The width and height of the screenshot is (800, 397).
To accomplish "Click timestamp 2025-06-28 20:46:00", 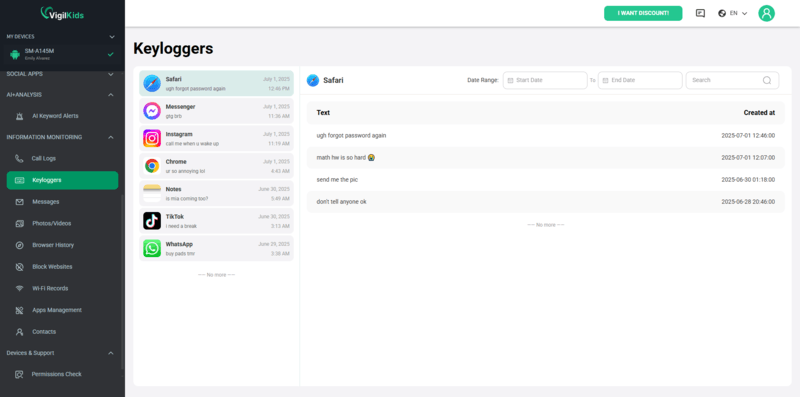I will pyautogui.click(x=748, y=202).
